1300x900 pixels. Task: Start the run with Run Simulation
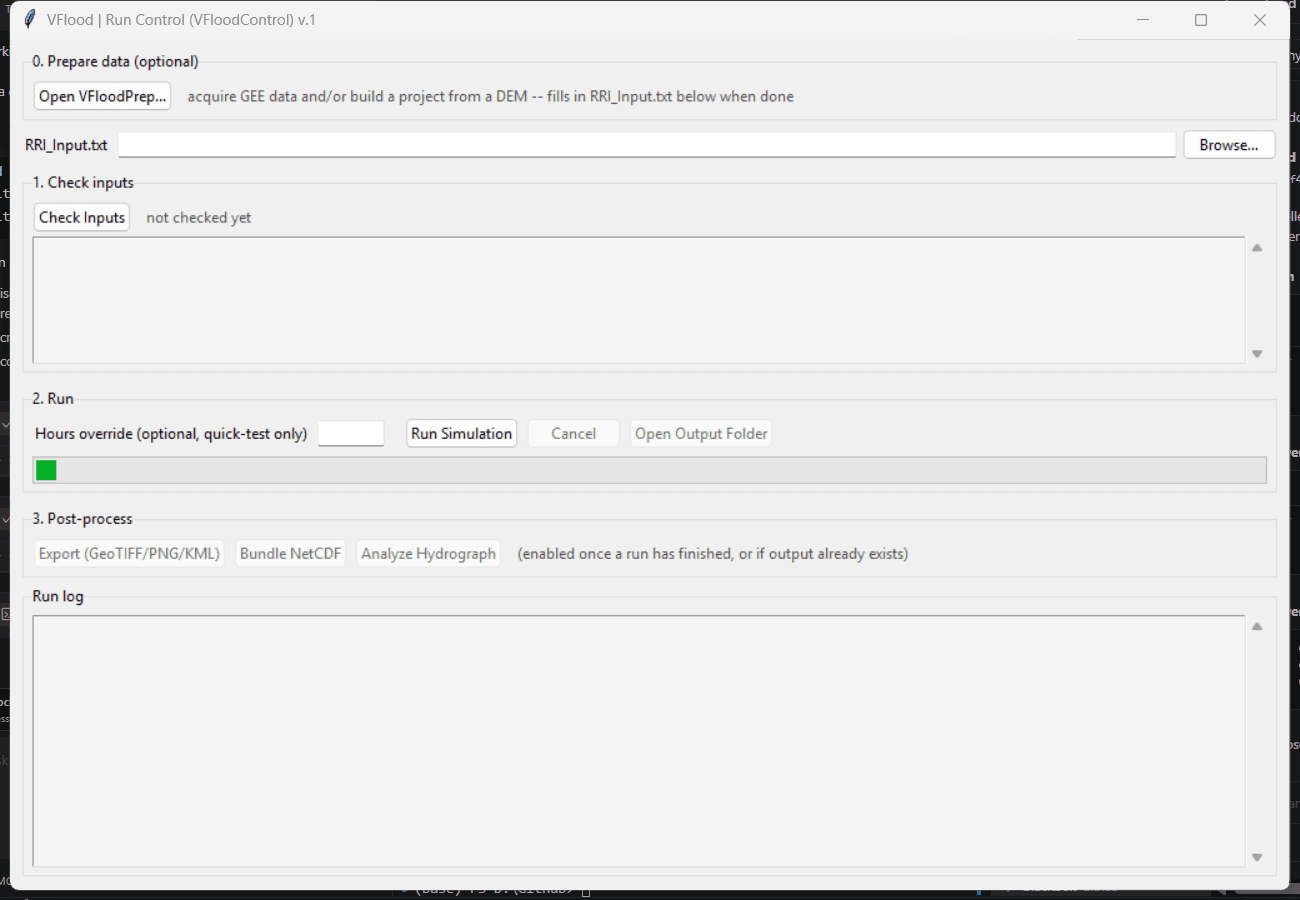click(x=461, y=434)
